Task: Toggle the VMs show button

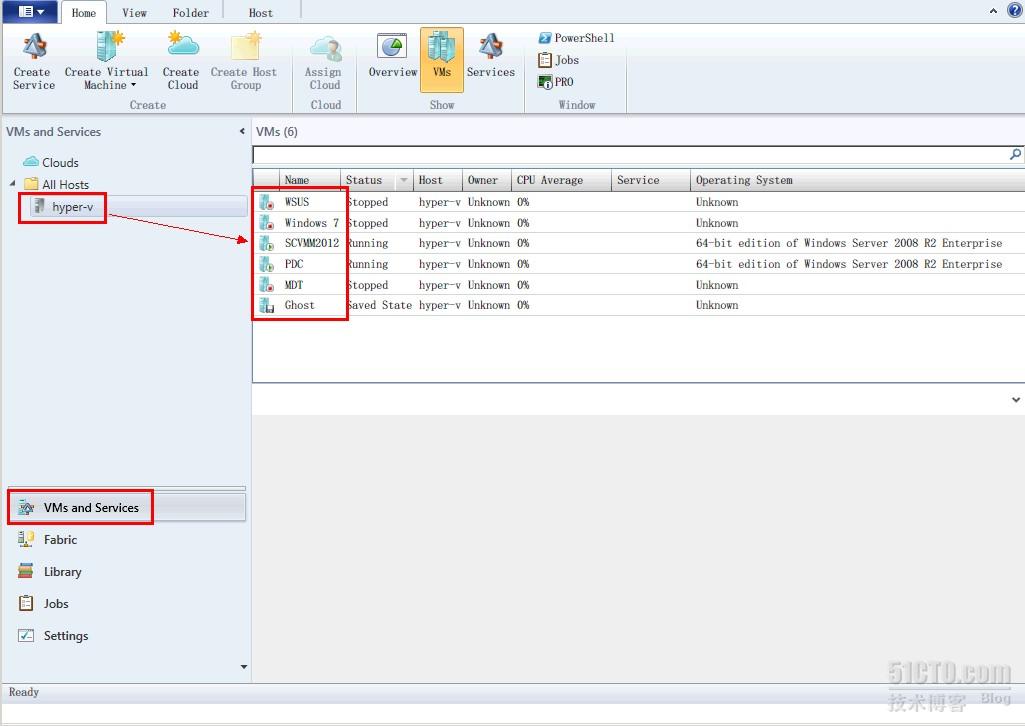Action: 442,59
